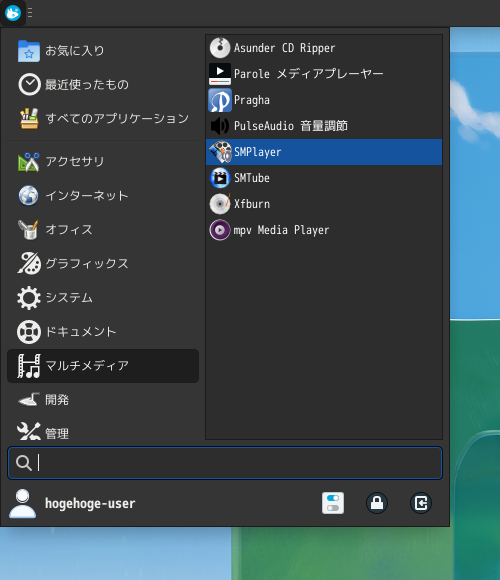The width and height of the screenshot is (500, 580).
Task: Open the グラフィックス category
Action: point(103,264)
